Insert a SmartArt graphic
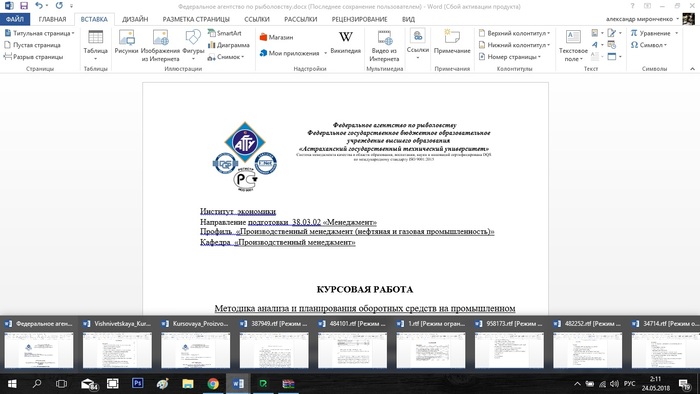 (225, 33)
